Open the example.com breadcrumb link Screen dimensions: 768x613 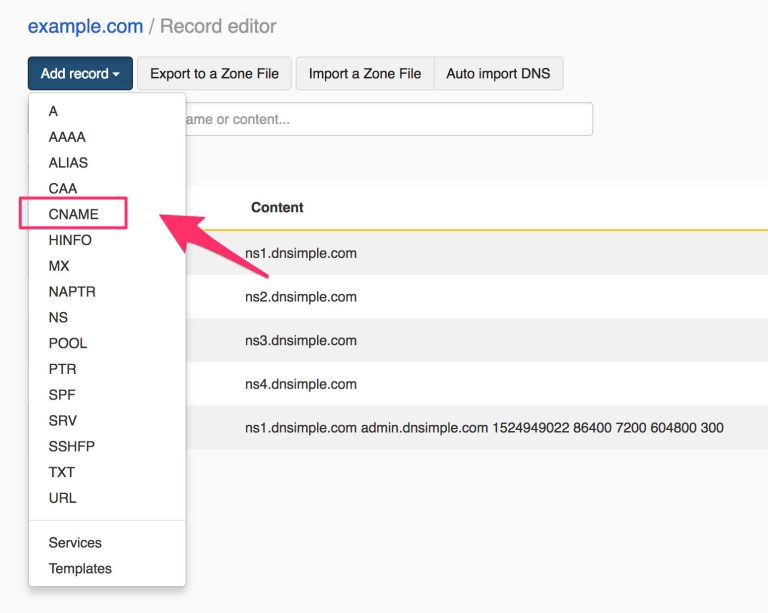[86, 26]
